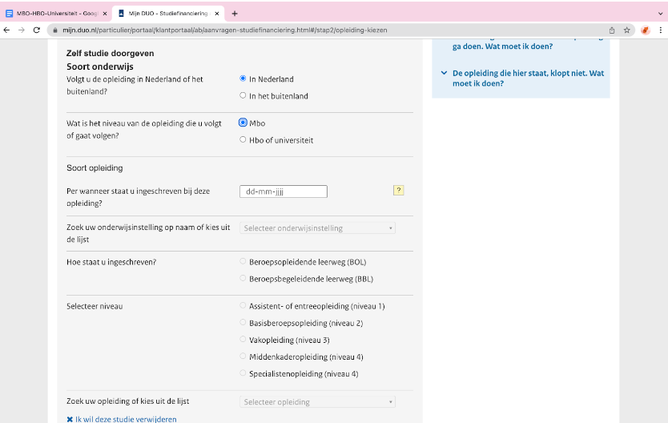Open the "Selecteer onderwijsinstelling" dropdown
Image resolution: width=668 pixels, height=423 pixels.
[318, 228]
